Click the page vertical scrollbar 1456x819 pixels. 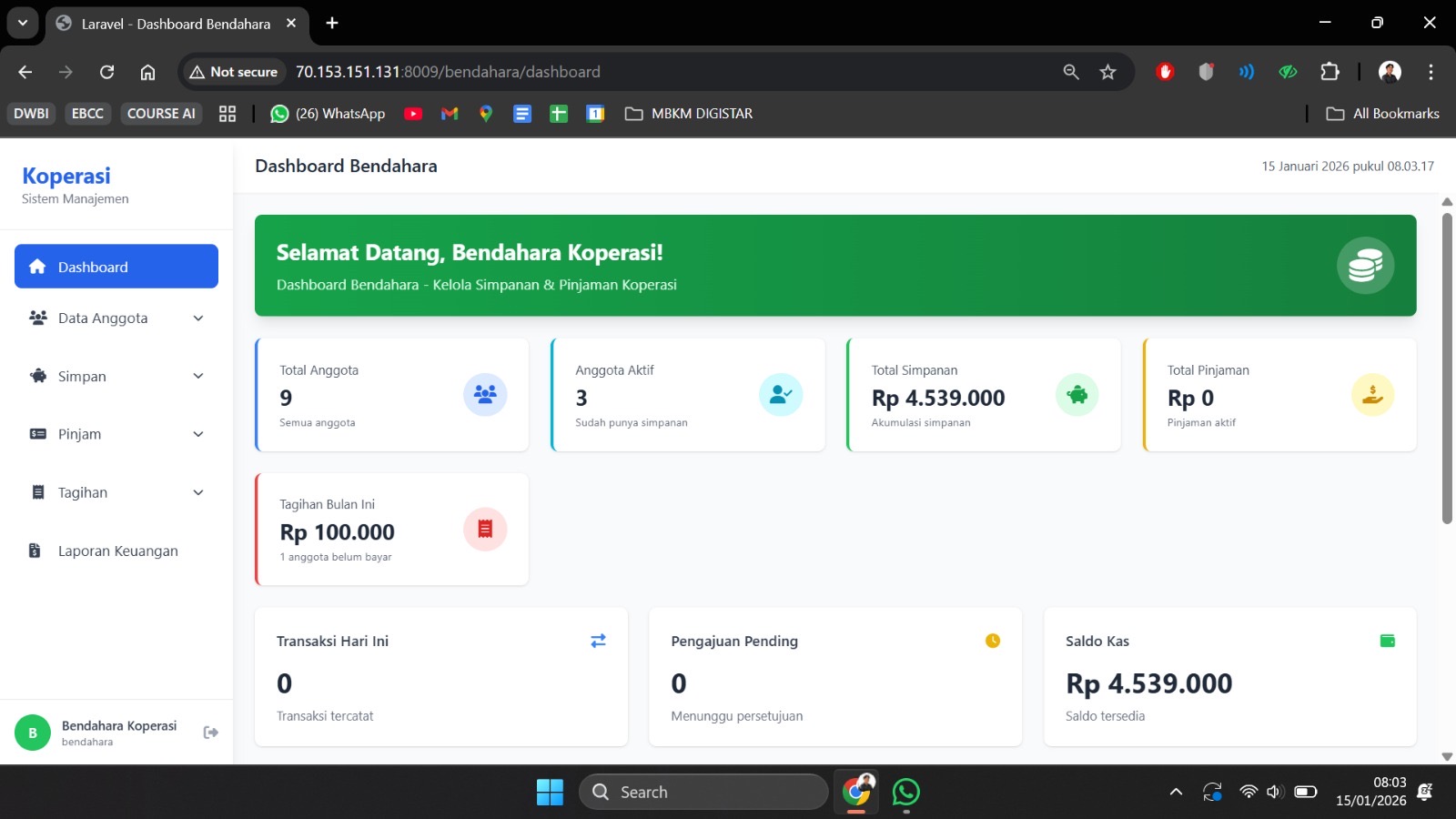1447,369
